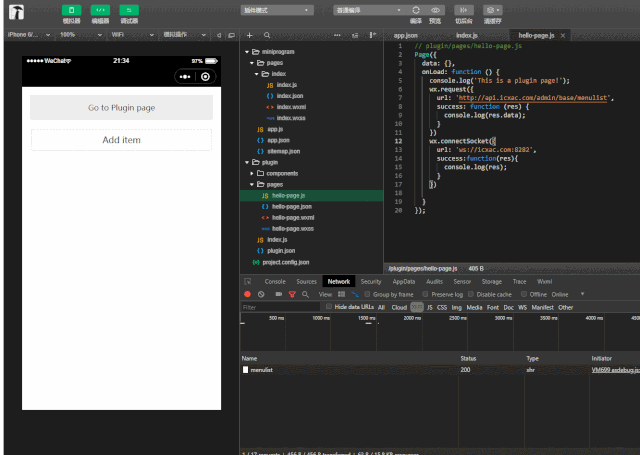Collapse all folders in file tree
The height and width of the screenshot is (455, 640).
(x=355, y=36)
